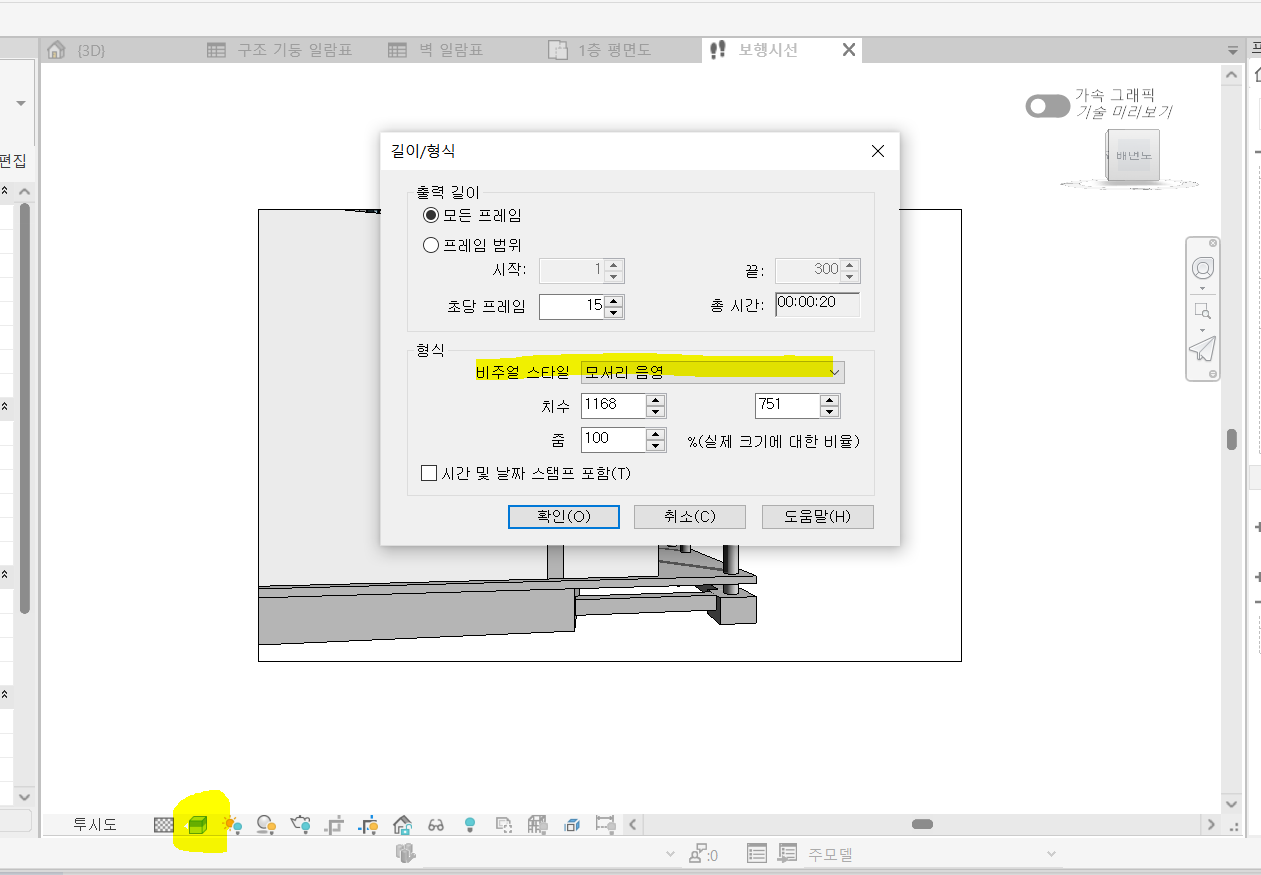1261x875 pixels.
Task: Click the Steering Wheels navigation icon
Action: (x=1202, y=269)
